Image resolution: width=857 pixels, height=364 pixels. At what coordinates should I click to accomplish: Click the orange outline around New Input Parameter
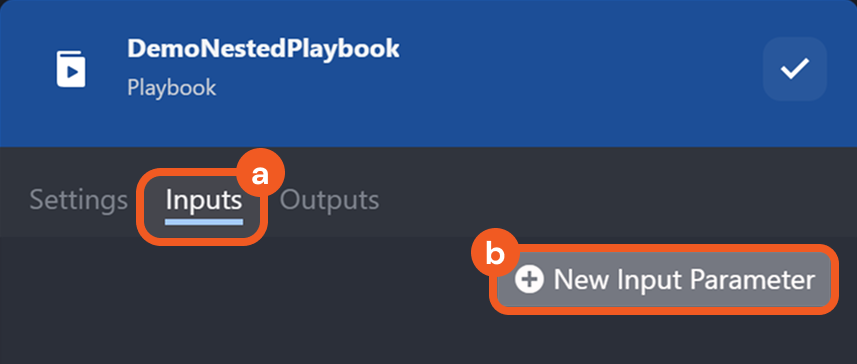[664, 310]
